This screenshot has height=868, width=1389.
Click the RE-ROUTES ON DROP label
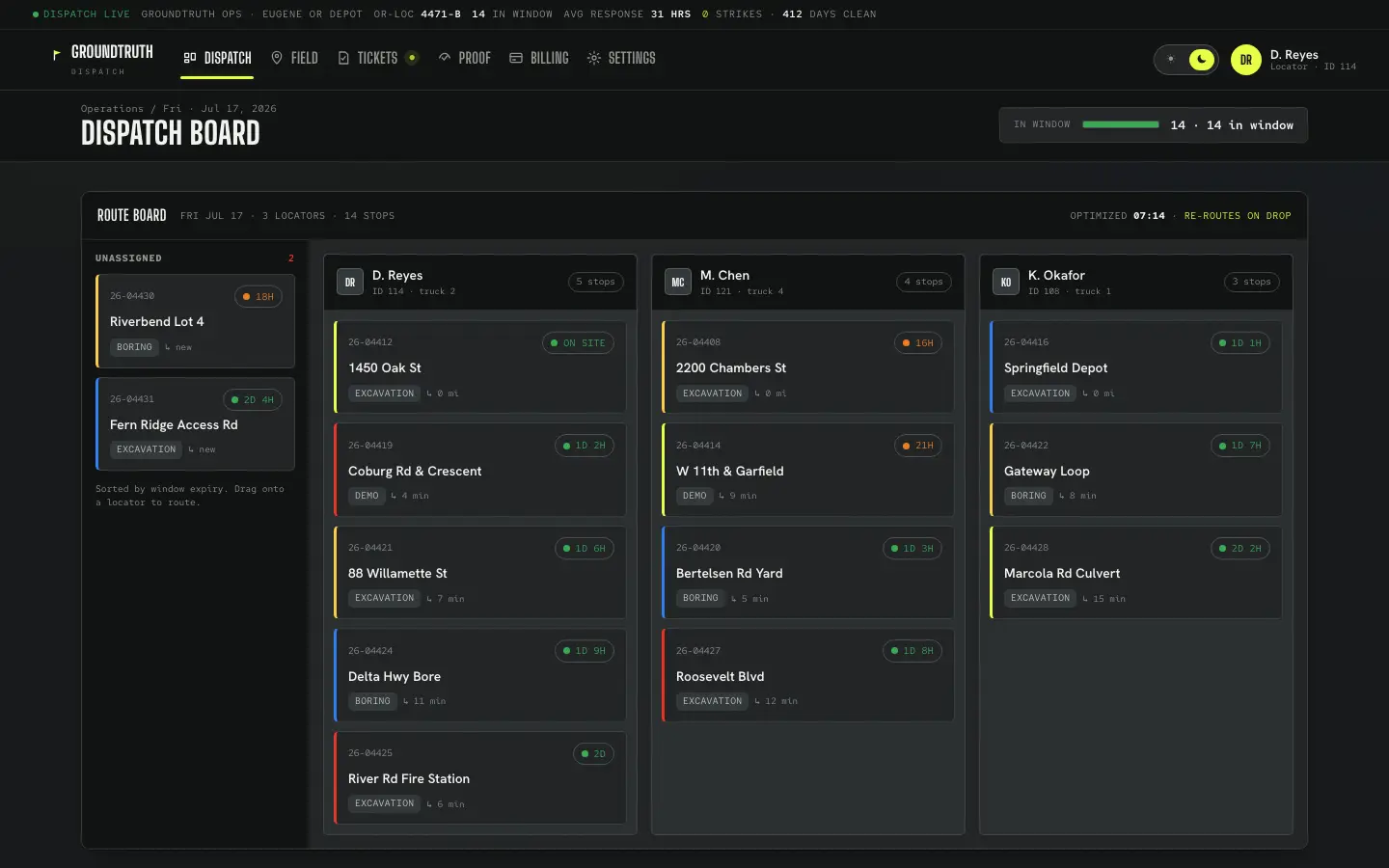pos(1238,216)
